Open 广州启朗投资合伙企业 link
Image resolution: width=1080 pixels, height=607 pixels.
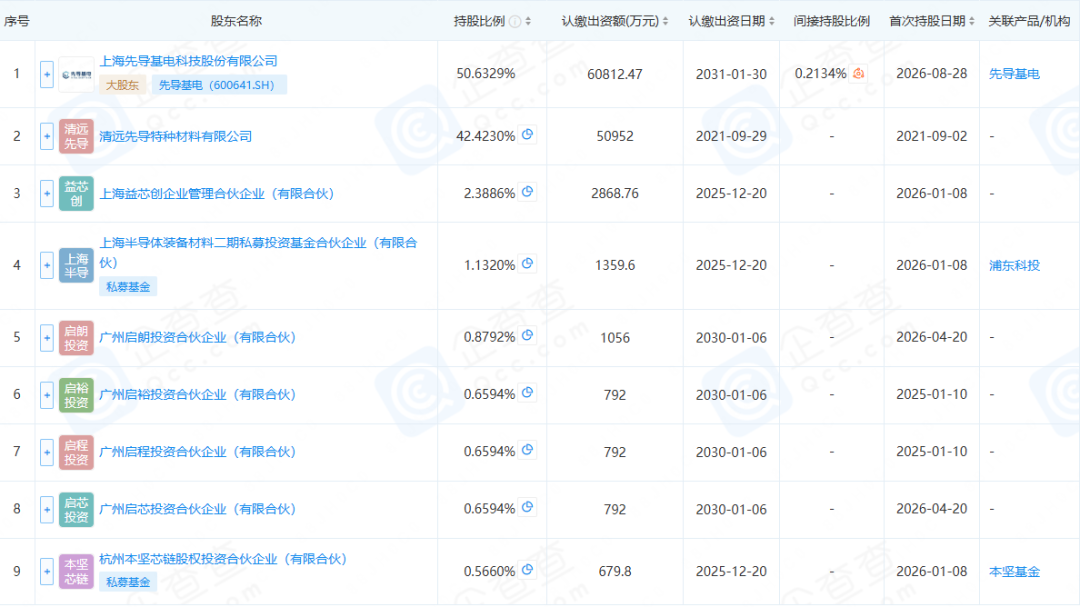click(198, 338)
